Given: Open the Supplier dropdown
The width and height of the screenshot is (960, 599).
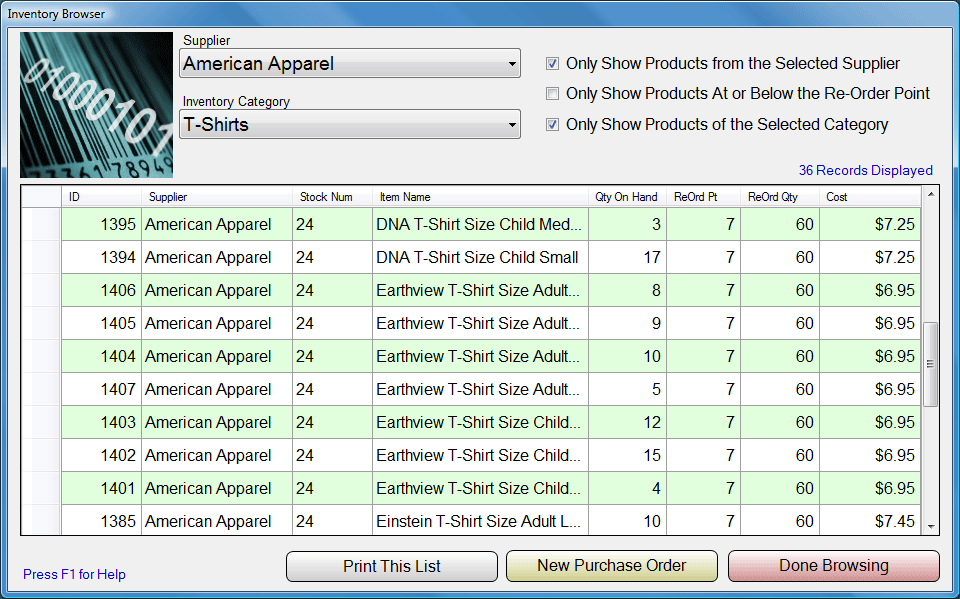Looking at the screenshot, I should point(350,64).
